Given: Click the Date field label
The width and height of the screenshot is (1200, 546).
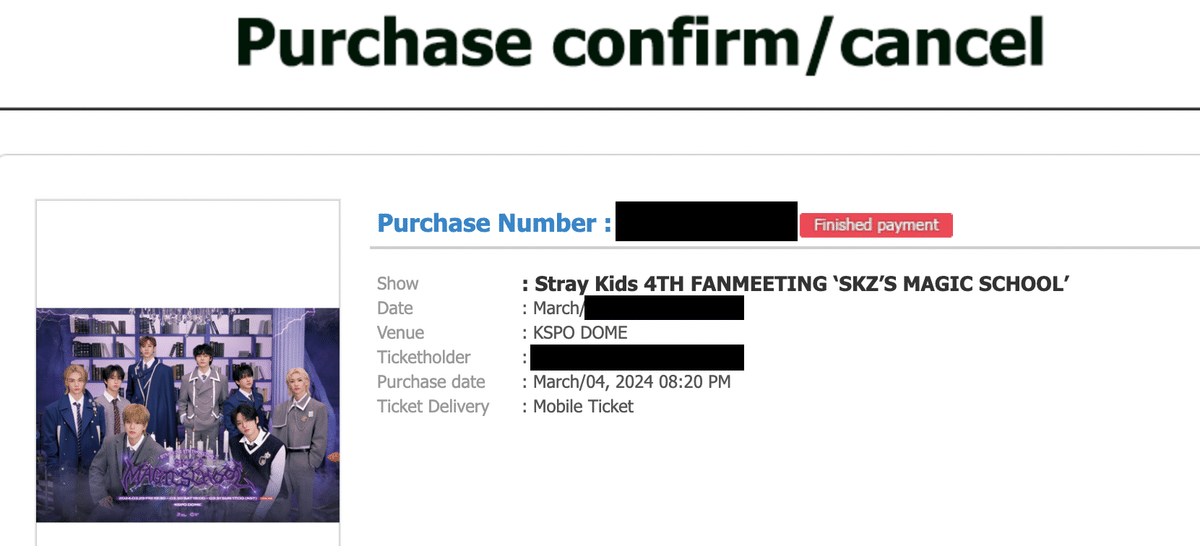Looking at the screenshot, I should pyautogui.click(x=395, y=308).
